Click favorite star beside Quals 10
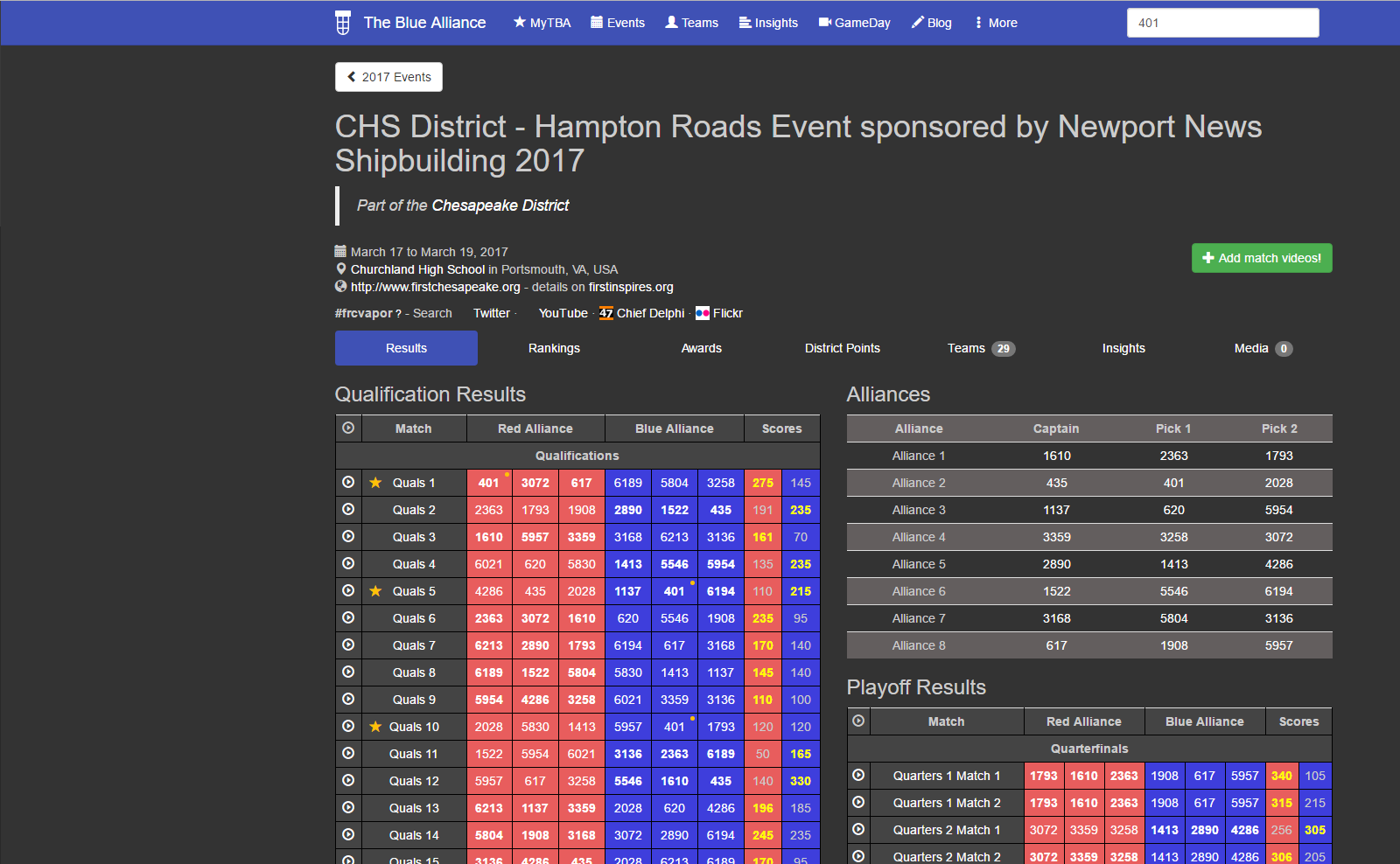This screenshot has width=1400, height=864. [x=375, y=727]
